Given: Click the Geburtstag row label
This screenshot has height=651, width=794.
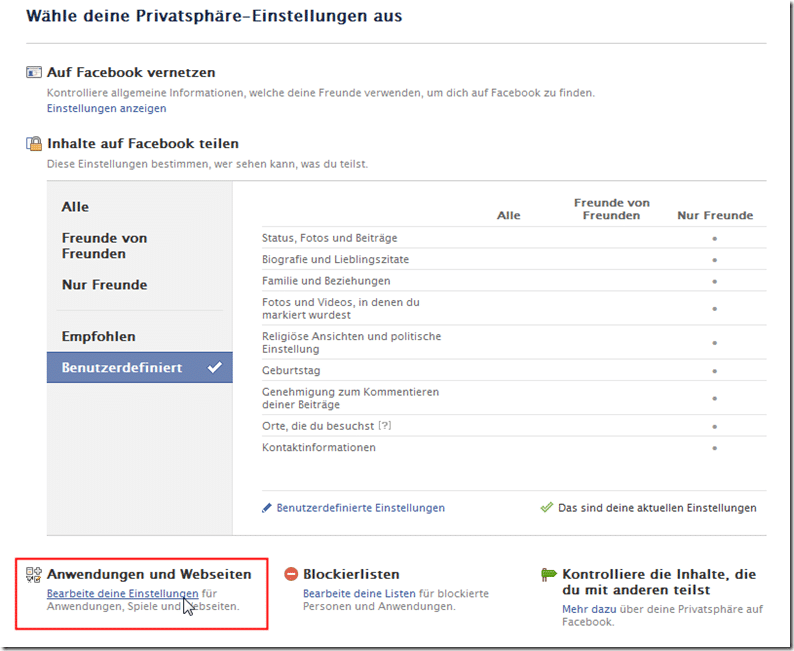Looking at the screenshot, I should pyautogui.click(x=291, y=371).
